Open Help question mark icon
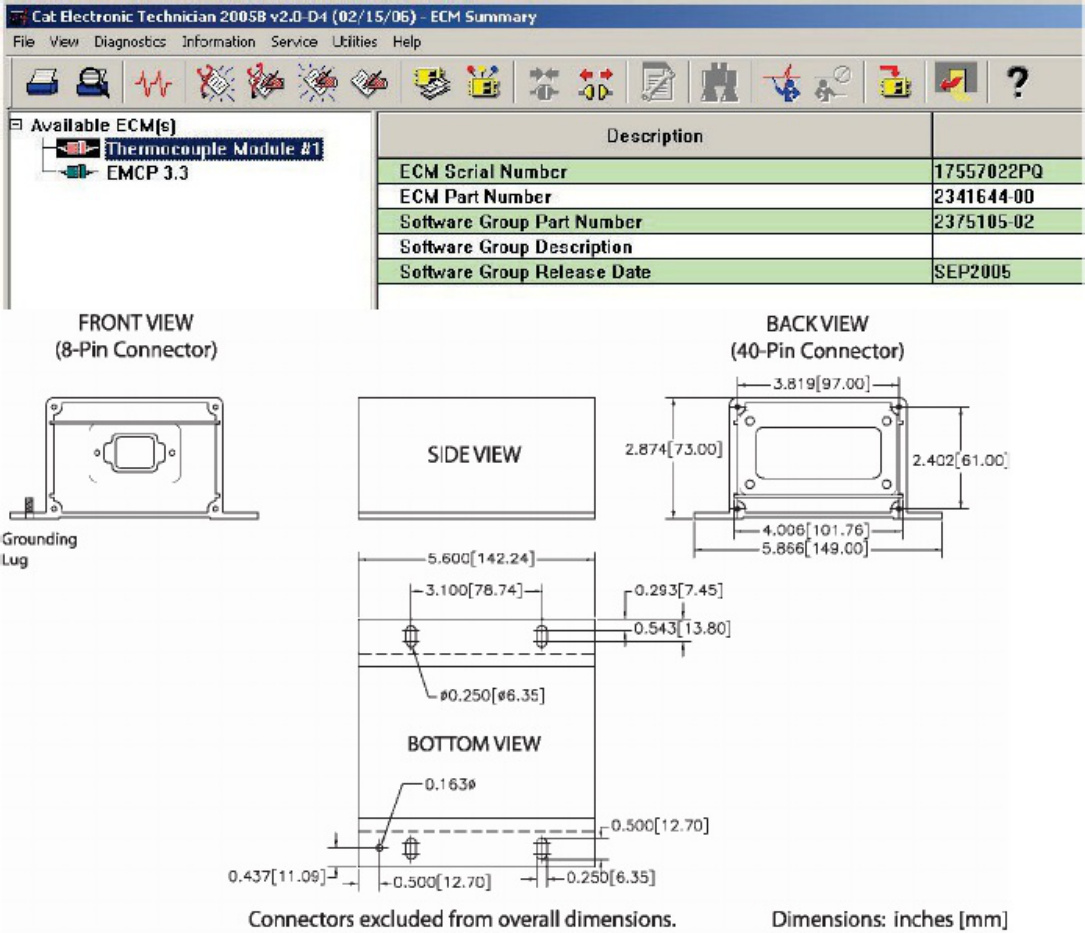Viewport: 1085px width, 933px height. (1017, 82)
